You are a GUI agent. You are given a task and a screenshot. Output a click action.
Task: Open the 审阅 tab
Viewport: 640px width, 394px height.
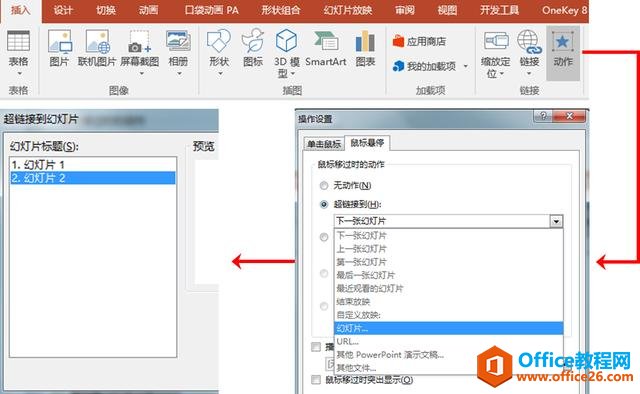405,10
